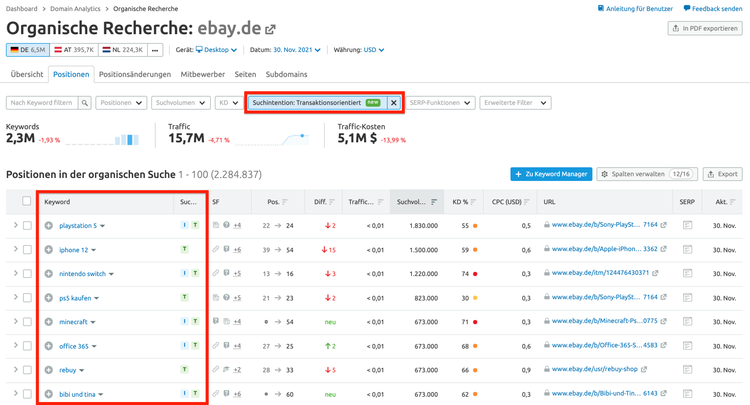The height and width of the screenshot is (405, 750).
Task: View SERP snapshot for rebuy row
Action: pyautogui.click(x=687, y=370)
